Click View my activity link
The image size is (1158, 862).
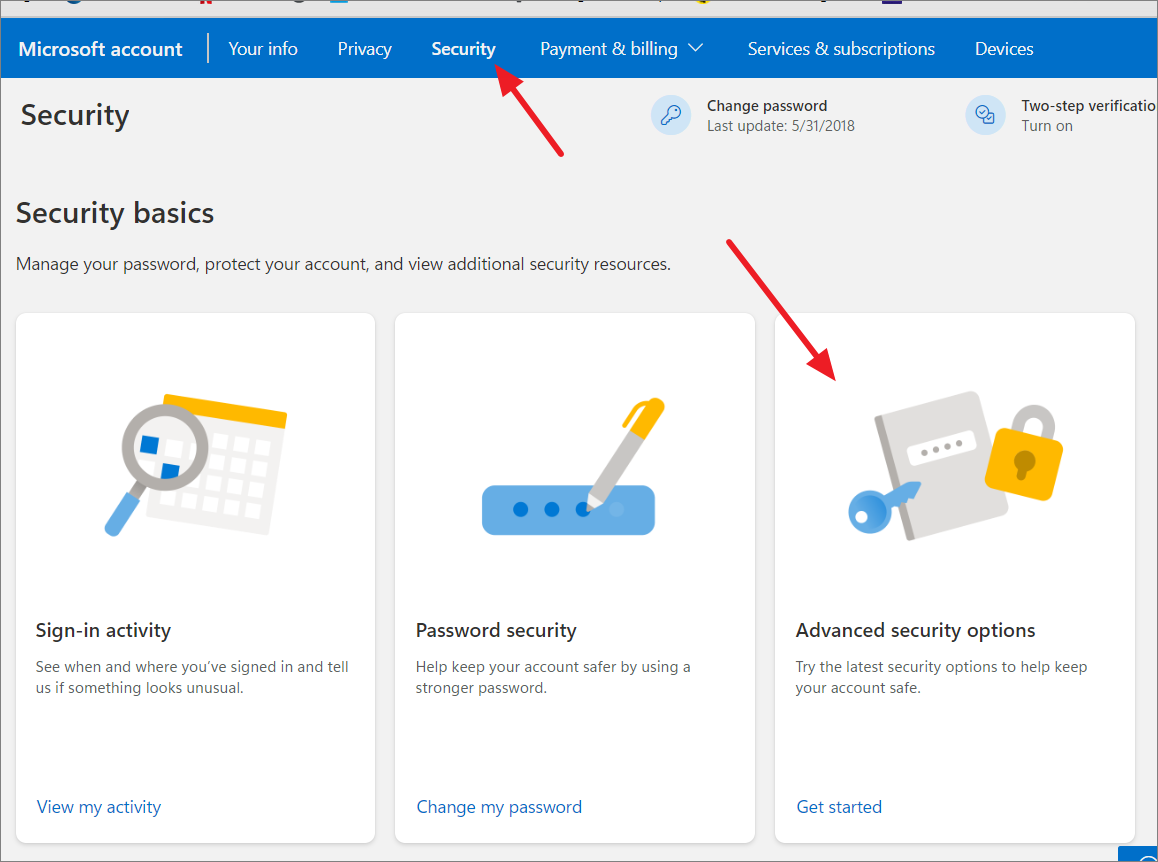click(99, 807)
